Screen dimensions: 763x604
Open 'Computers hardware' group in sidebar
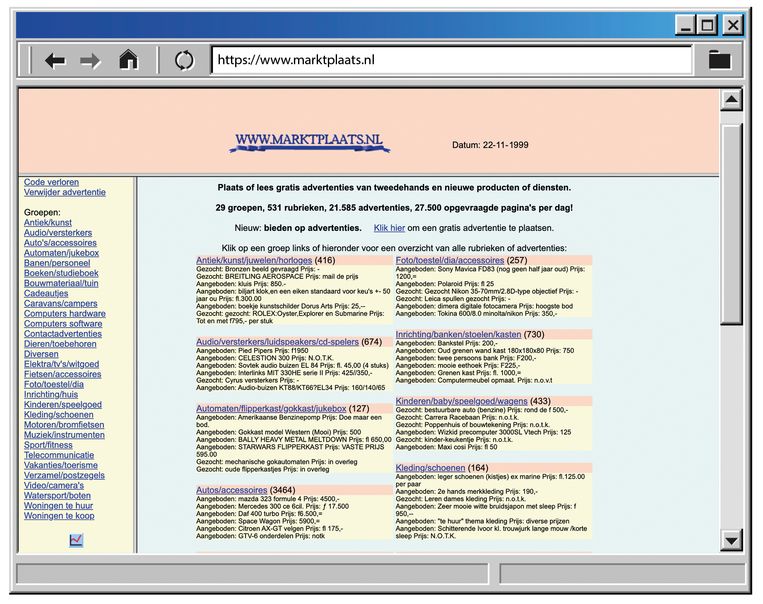tap(64, 313)
